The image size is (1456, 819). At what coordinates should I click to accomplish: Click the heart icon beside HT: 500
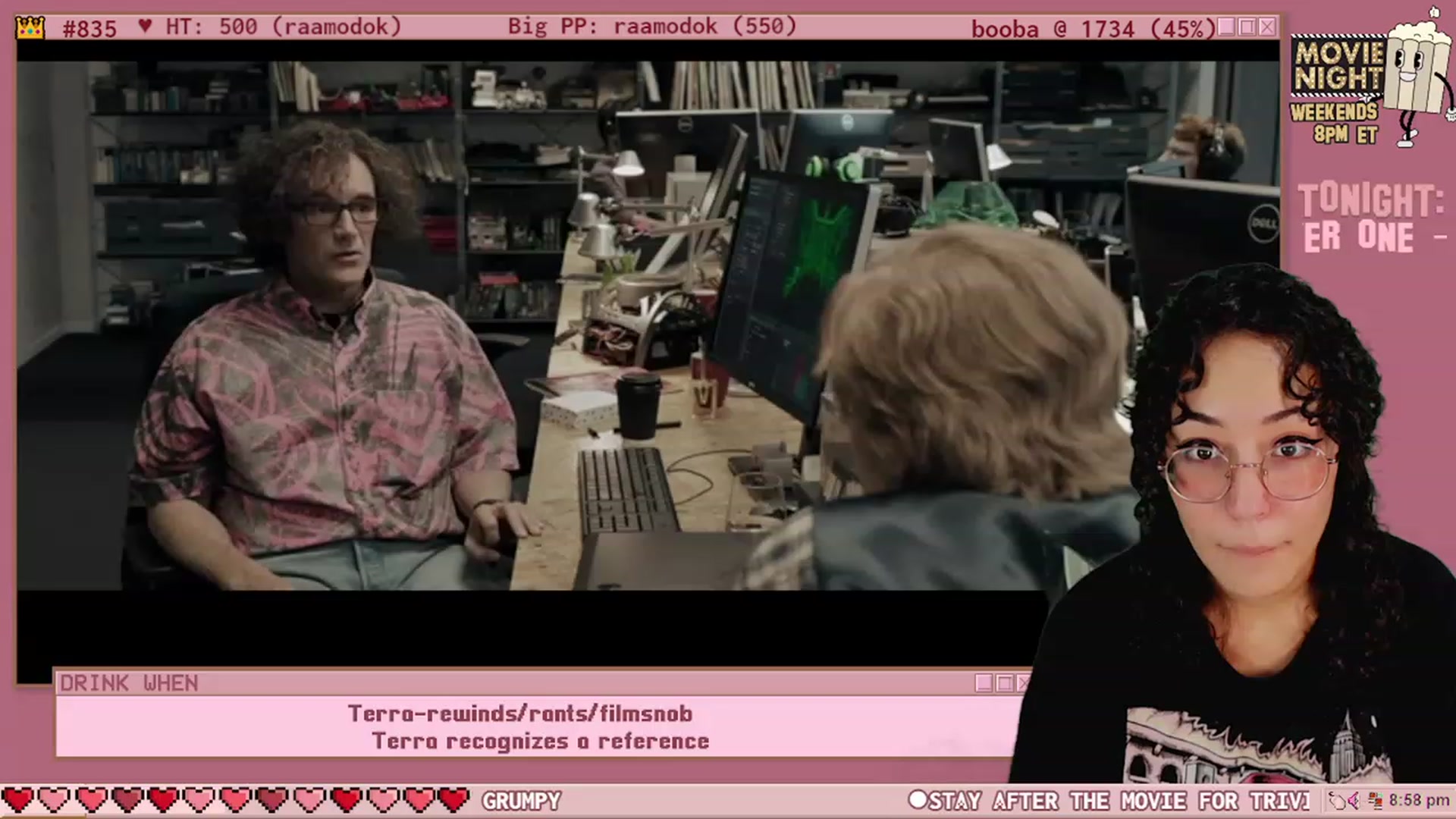[145, 27]
